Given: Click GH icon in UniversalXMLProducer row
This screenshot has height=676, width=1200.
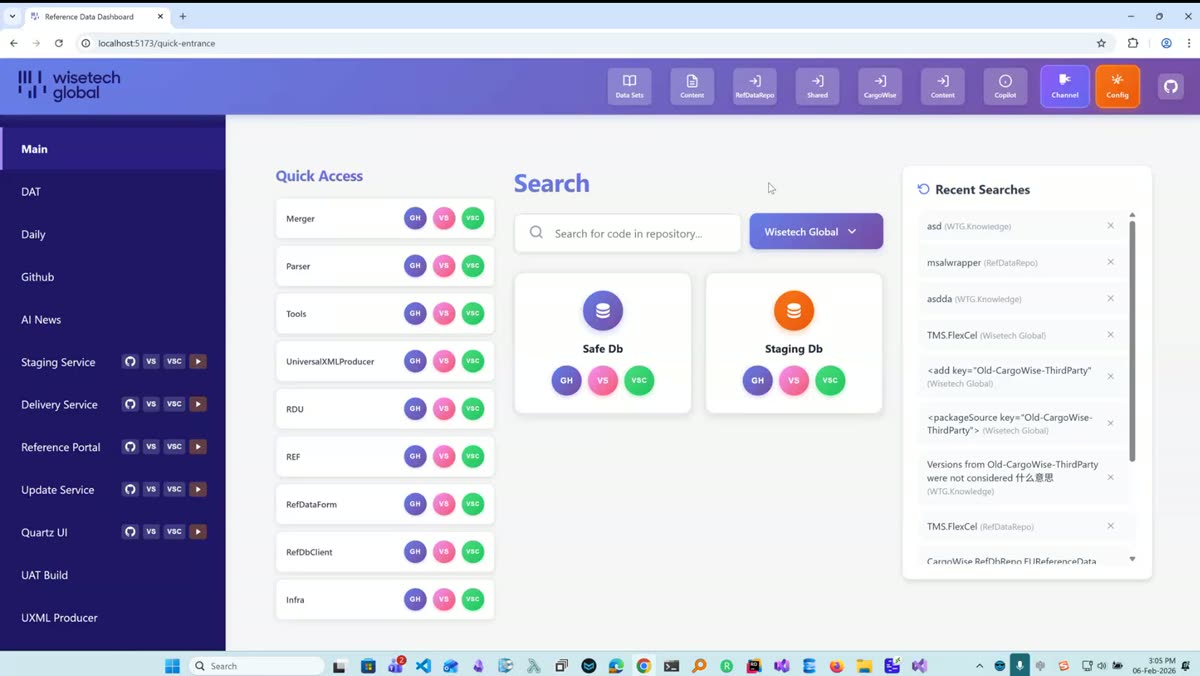Looking at the screenshot, I should (x=415, y=361).
